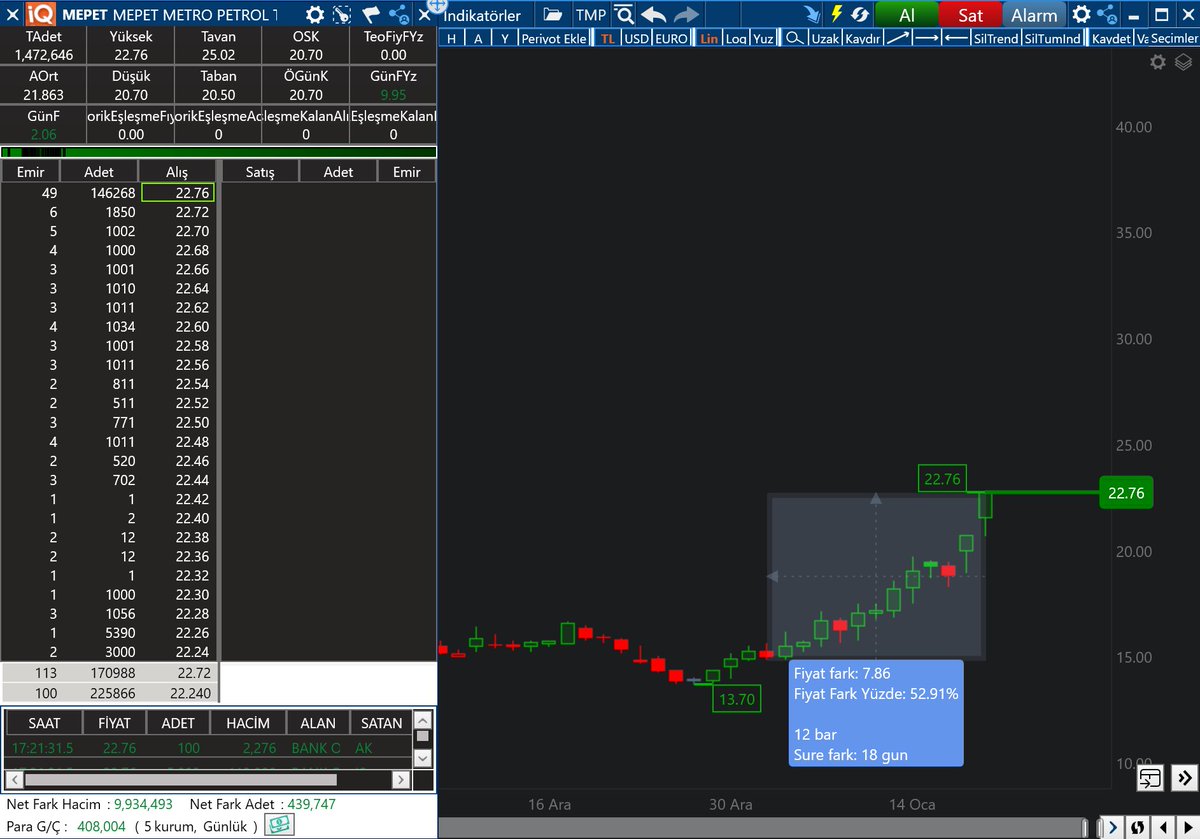Open the folder icon in chart toolbar
The image size is (1200, 839).
pyautogui.click(x=553, y=15)
